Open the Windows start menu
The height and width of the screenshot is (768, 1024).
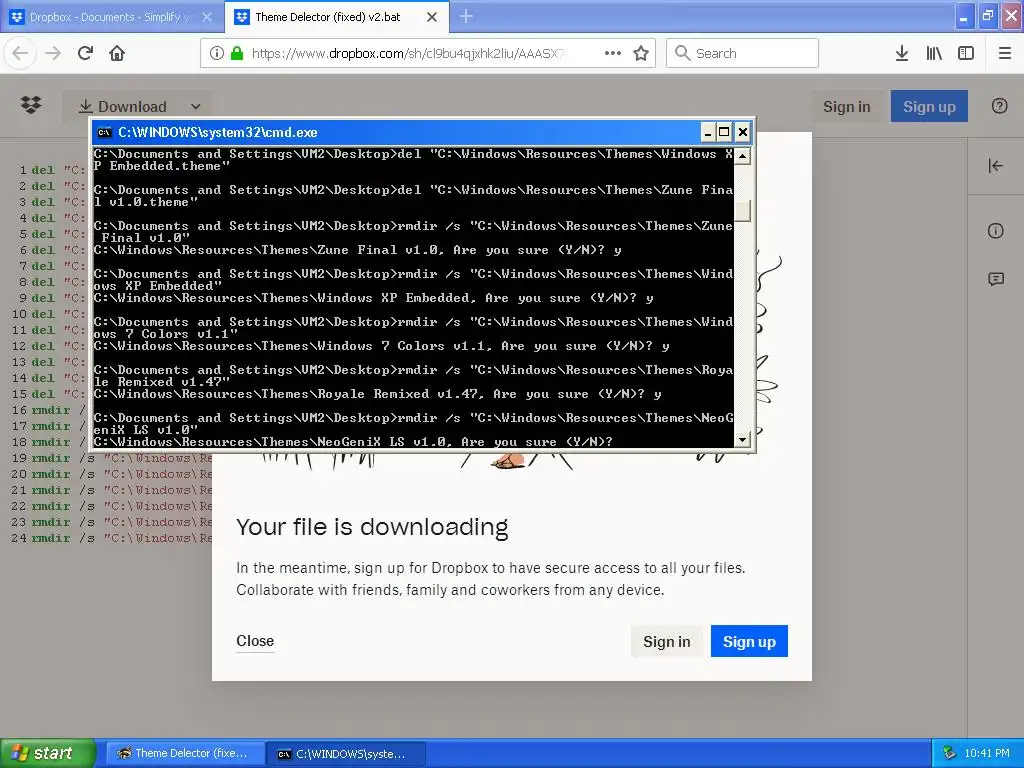[48, 753]
